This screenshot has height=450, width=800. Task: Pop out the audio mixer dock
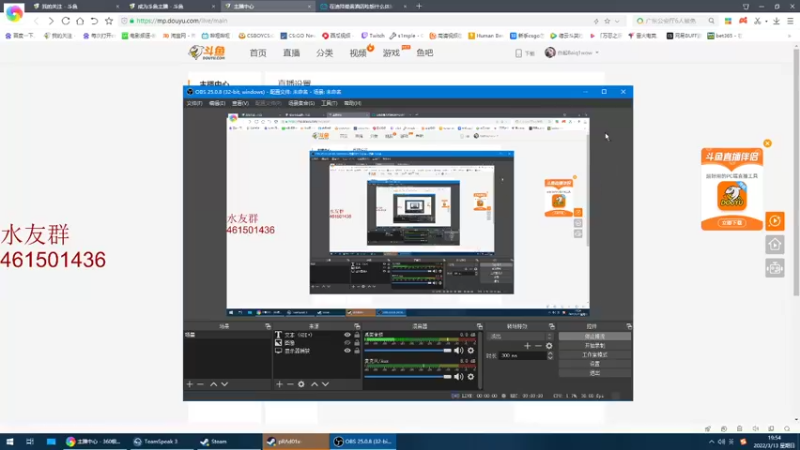[480, 326]
